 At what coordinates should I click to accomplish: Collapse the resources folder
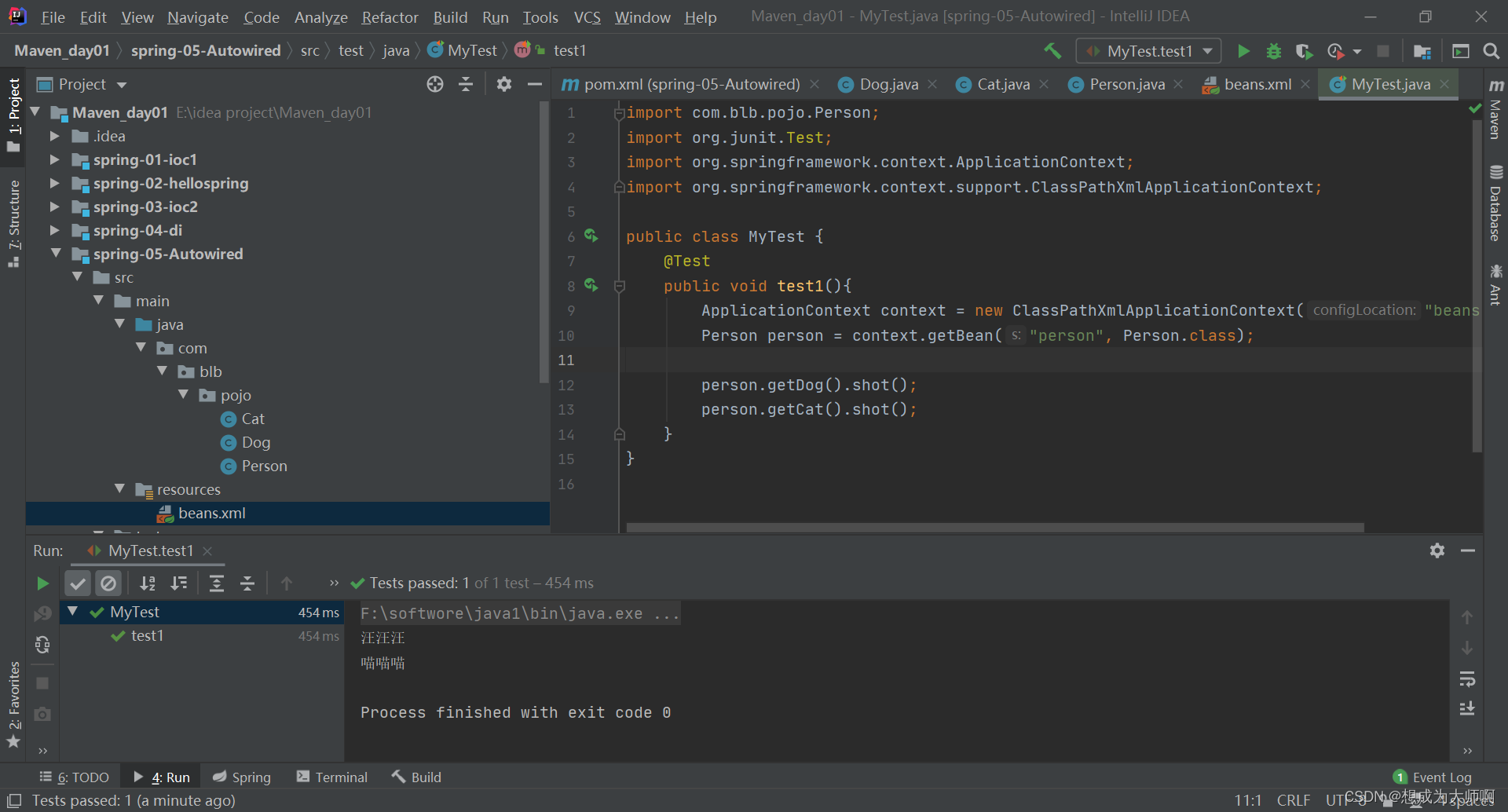tap(119, 488)
